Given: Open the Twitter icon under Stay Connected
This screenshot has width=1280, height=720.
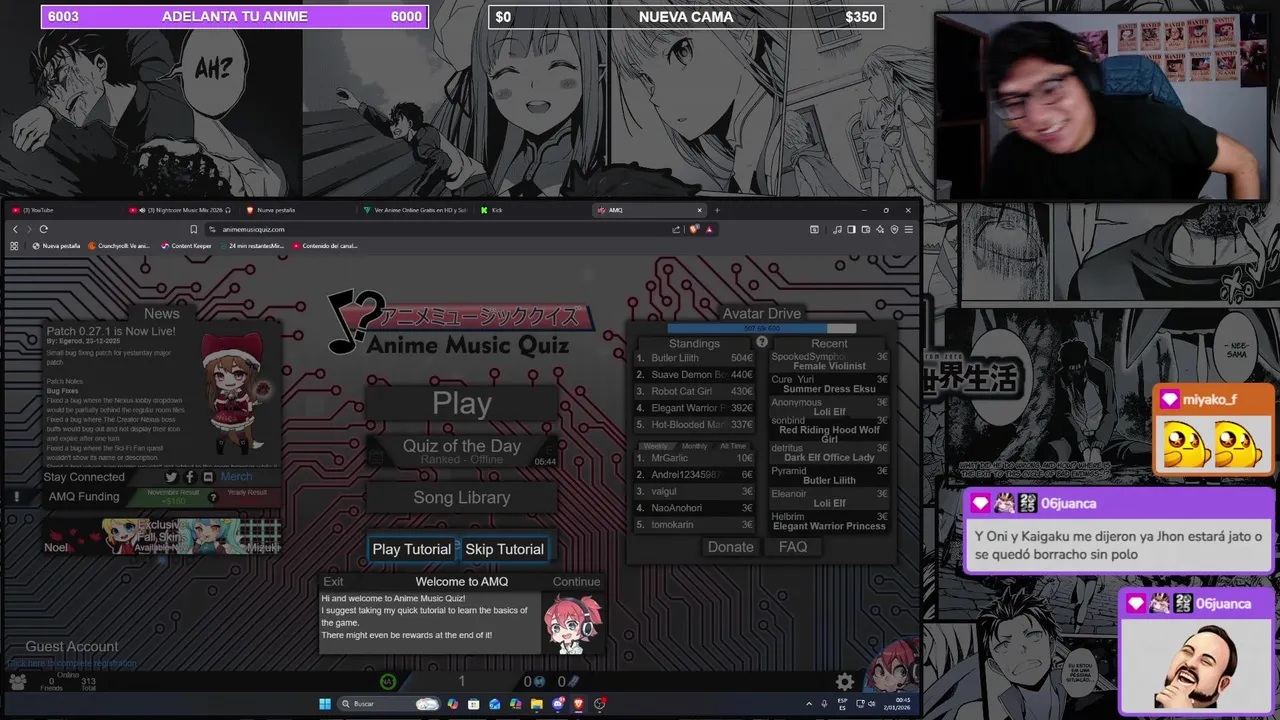Looking at the screenshot, I should click(171, 477).
